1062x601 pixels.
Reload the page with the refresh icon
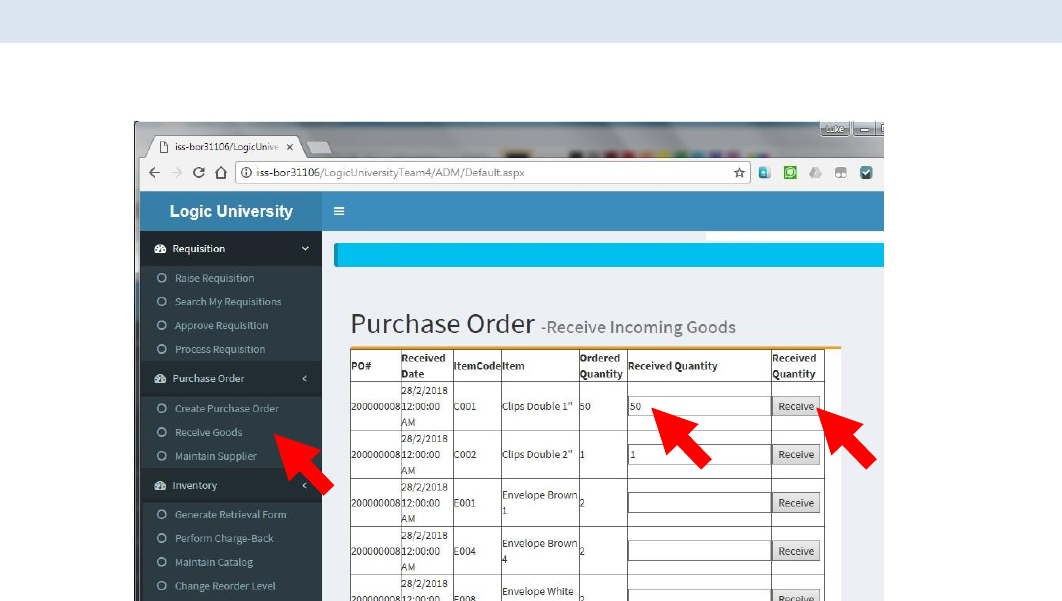click(x=198, y=173)
